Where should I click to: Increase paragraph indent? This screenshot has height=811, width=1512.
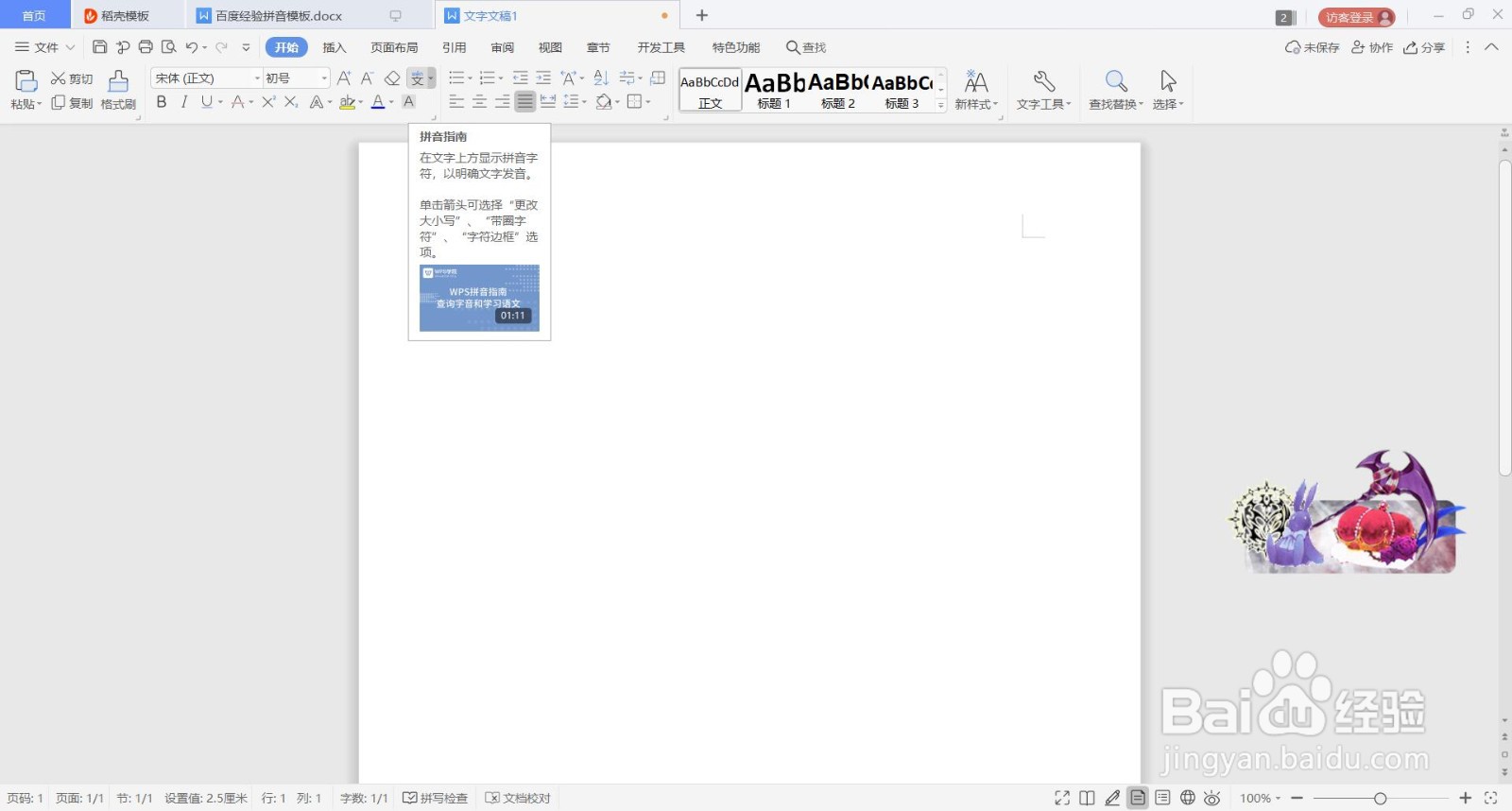[543, 78]
